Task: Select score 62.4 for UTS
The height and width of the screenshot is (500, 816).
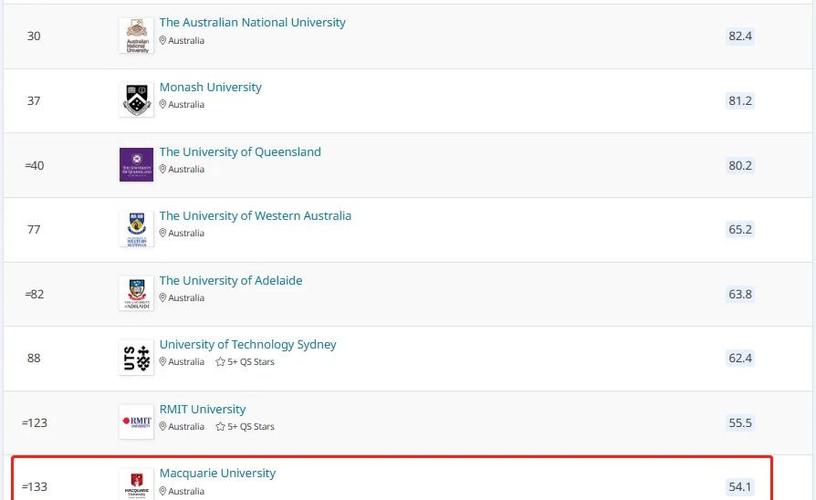Action: (x=740, y=358)
